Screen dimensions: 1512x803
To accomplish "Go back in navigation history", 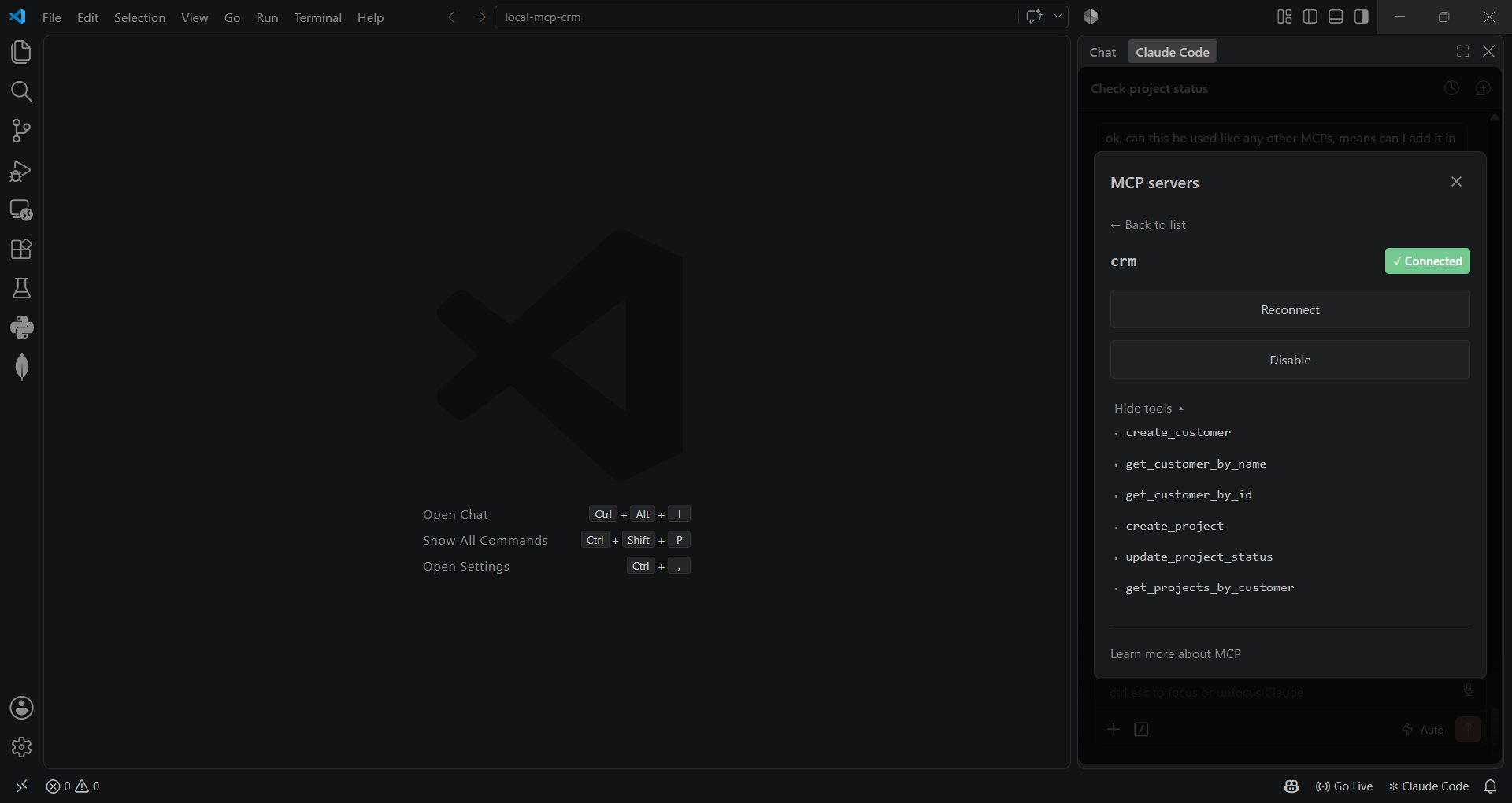I will click(x=454, y=17).
